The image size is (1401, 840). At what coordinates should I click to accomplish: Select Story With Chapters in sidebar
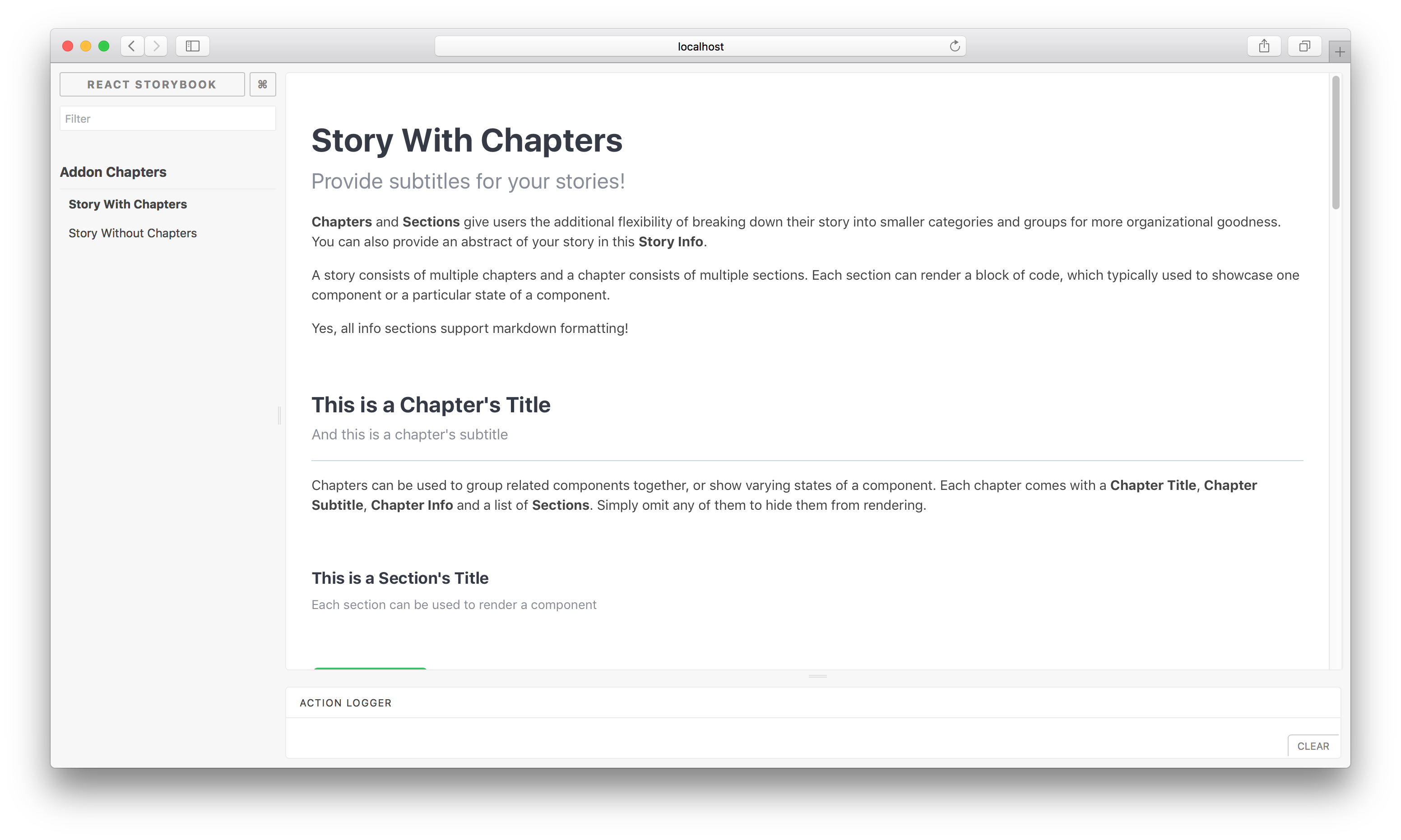[128, 204]
